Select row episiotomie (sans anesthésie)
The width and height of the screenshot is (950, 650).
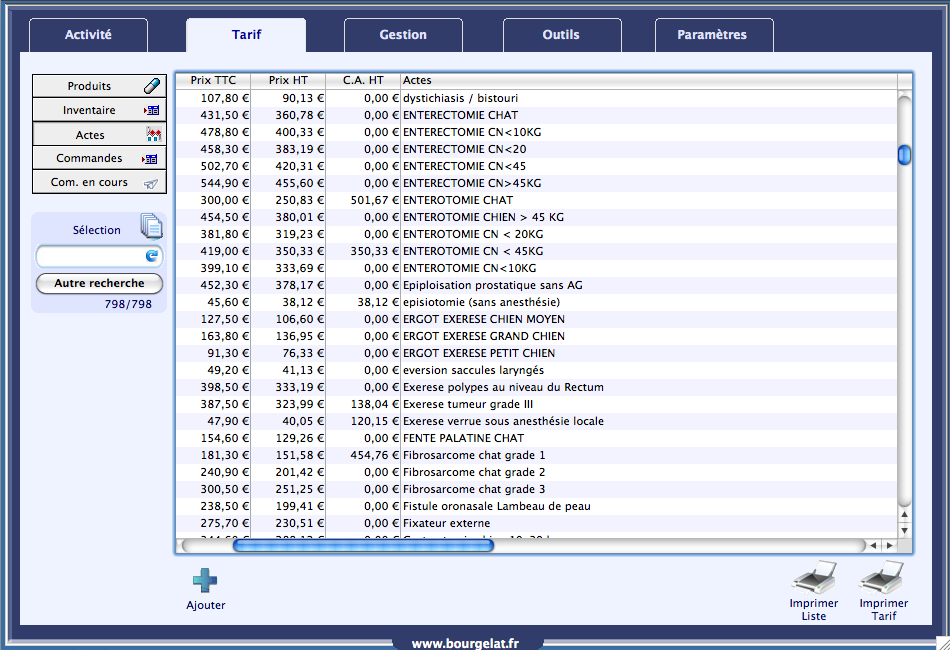tap(536, 302)
